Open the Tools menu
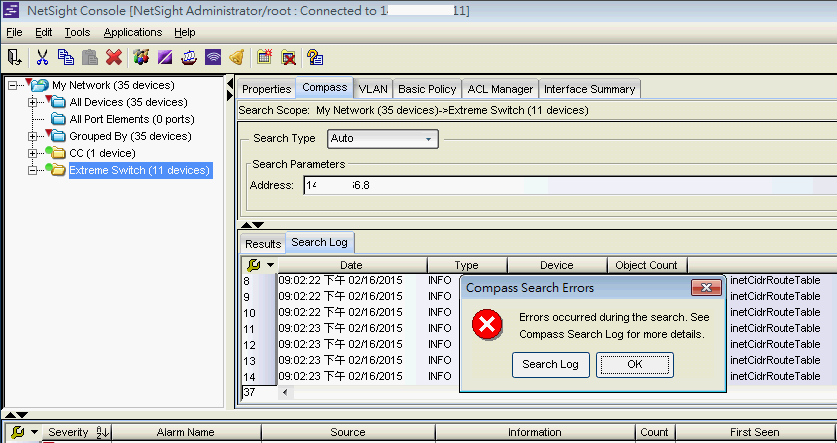The height and width of the screenshot is (443, 837). [77, 32]
